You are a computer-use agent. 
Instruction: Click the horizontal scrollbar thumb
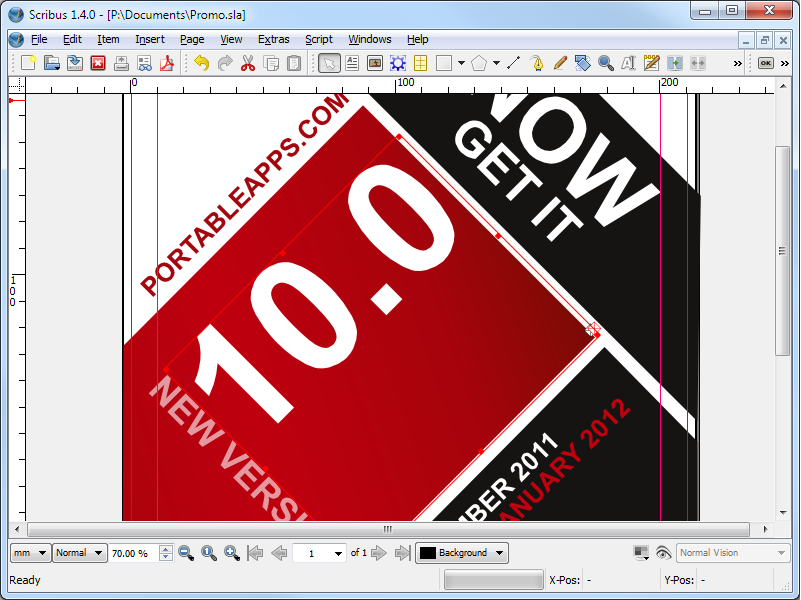click(388, 529)
